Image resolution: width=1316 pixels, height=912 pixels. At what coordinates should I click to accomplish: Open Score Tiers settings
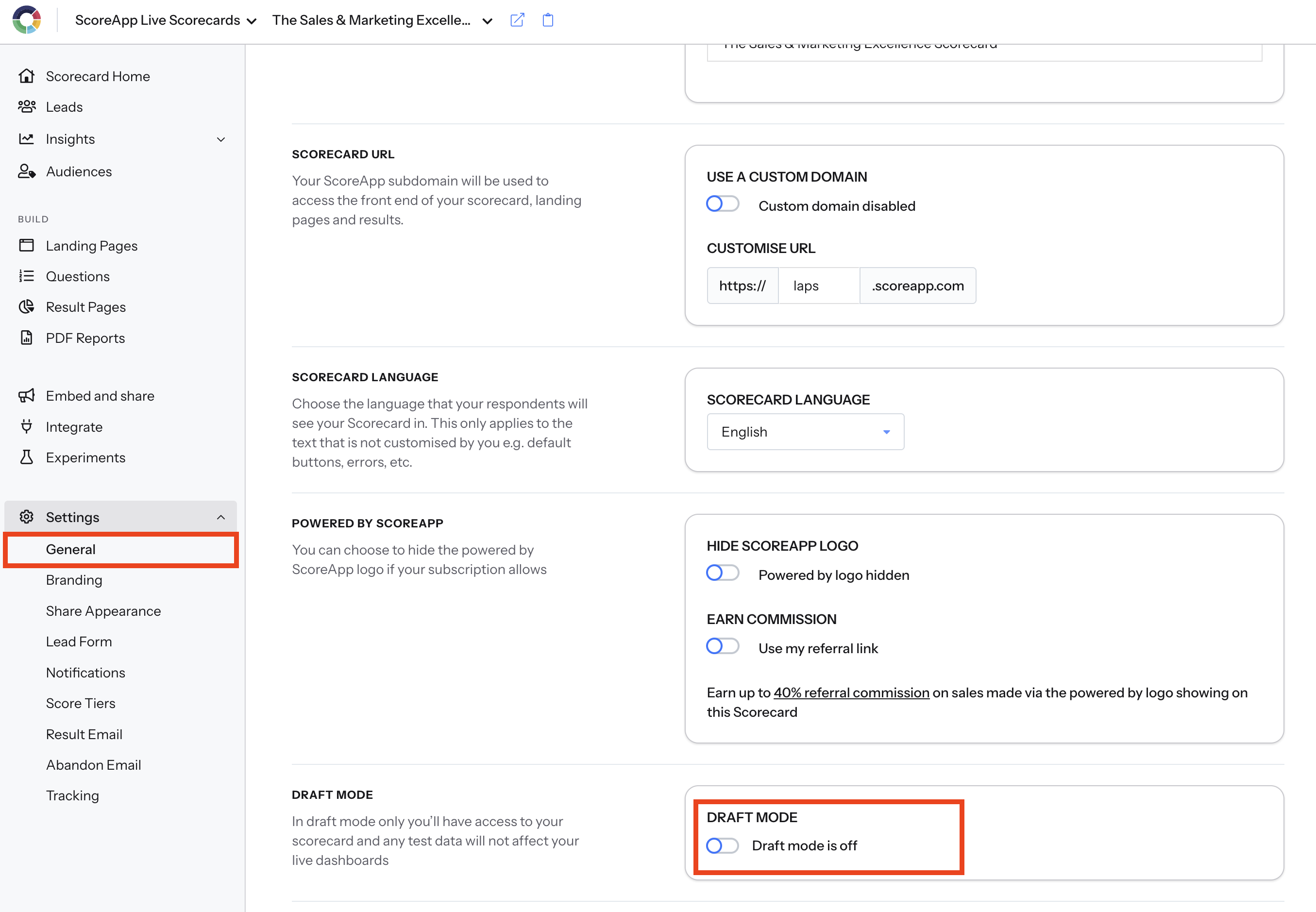click(x=81, y=704)
